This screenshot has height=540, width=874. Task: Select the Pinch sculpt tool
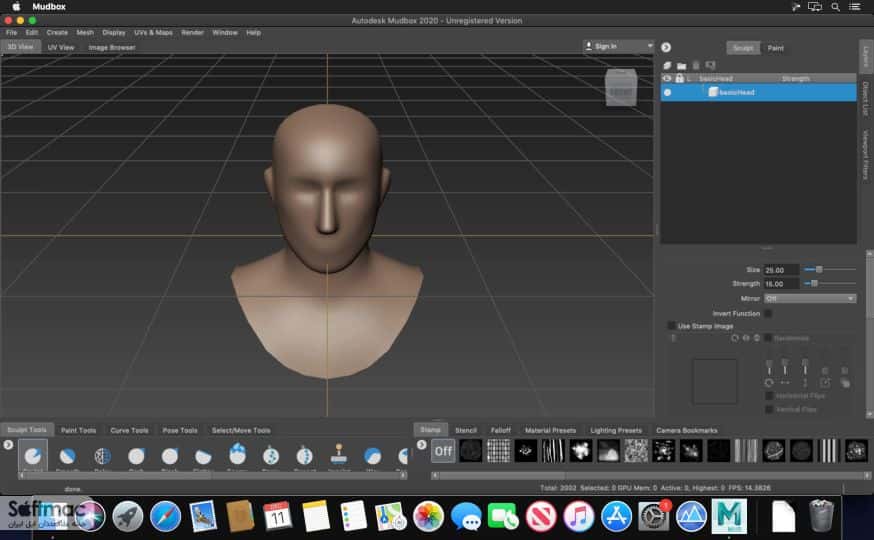[x=170, y=456]
